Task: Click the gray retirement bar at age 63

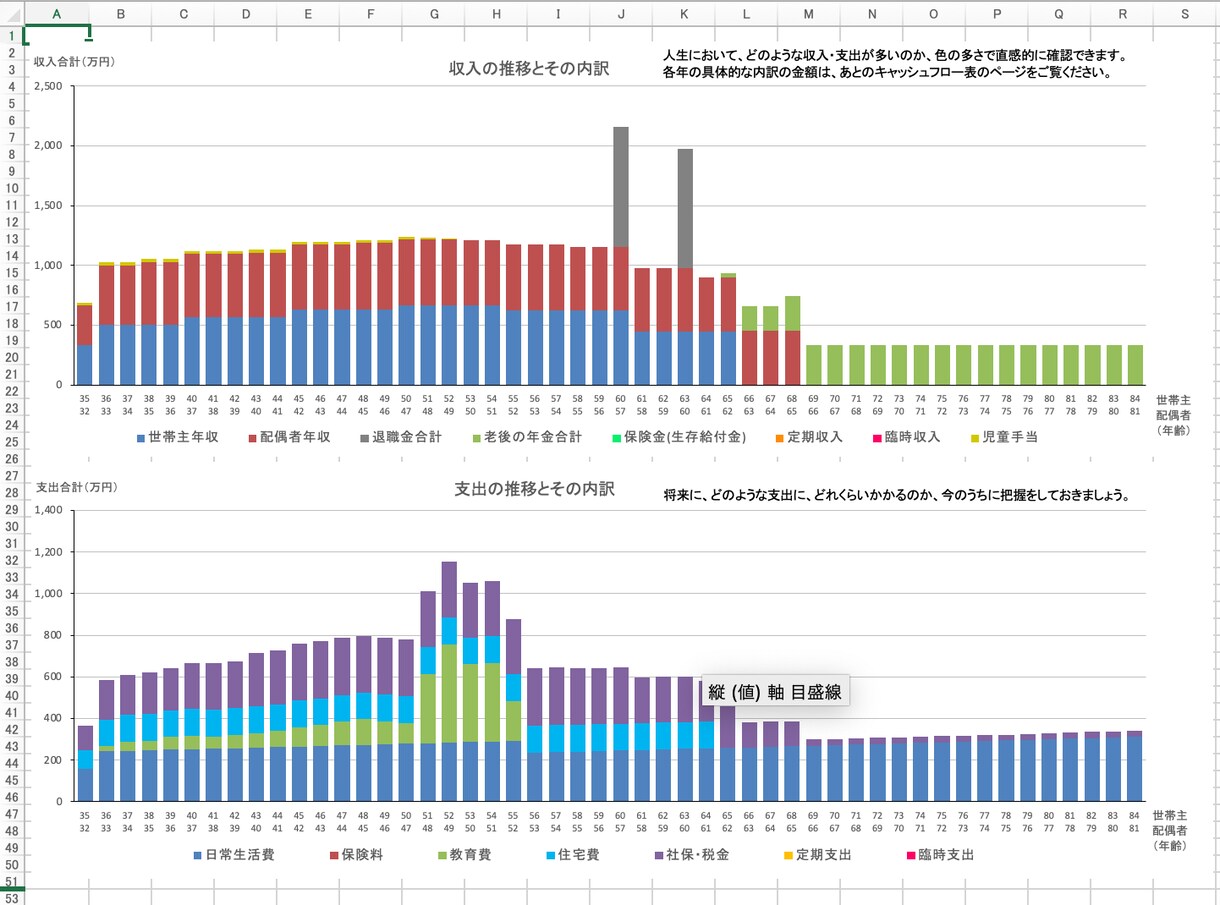Action: tap(685, 208)
